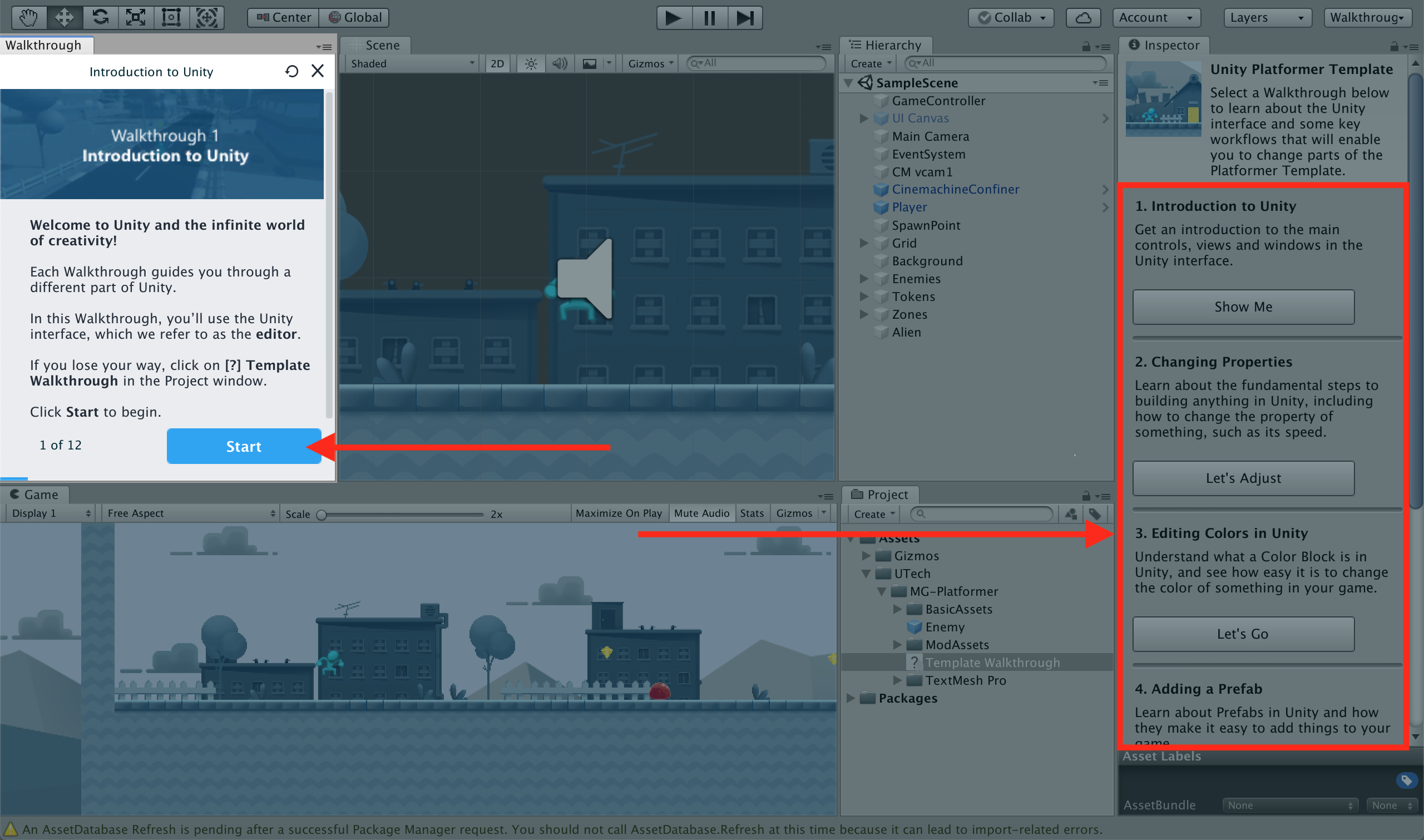The height and width of the screenshot is (840, 1424).
Task: Switch to the Inspector tab
Action: 1164,45
